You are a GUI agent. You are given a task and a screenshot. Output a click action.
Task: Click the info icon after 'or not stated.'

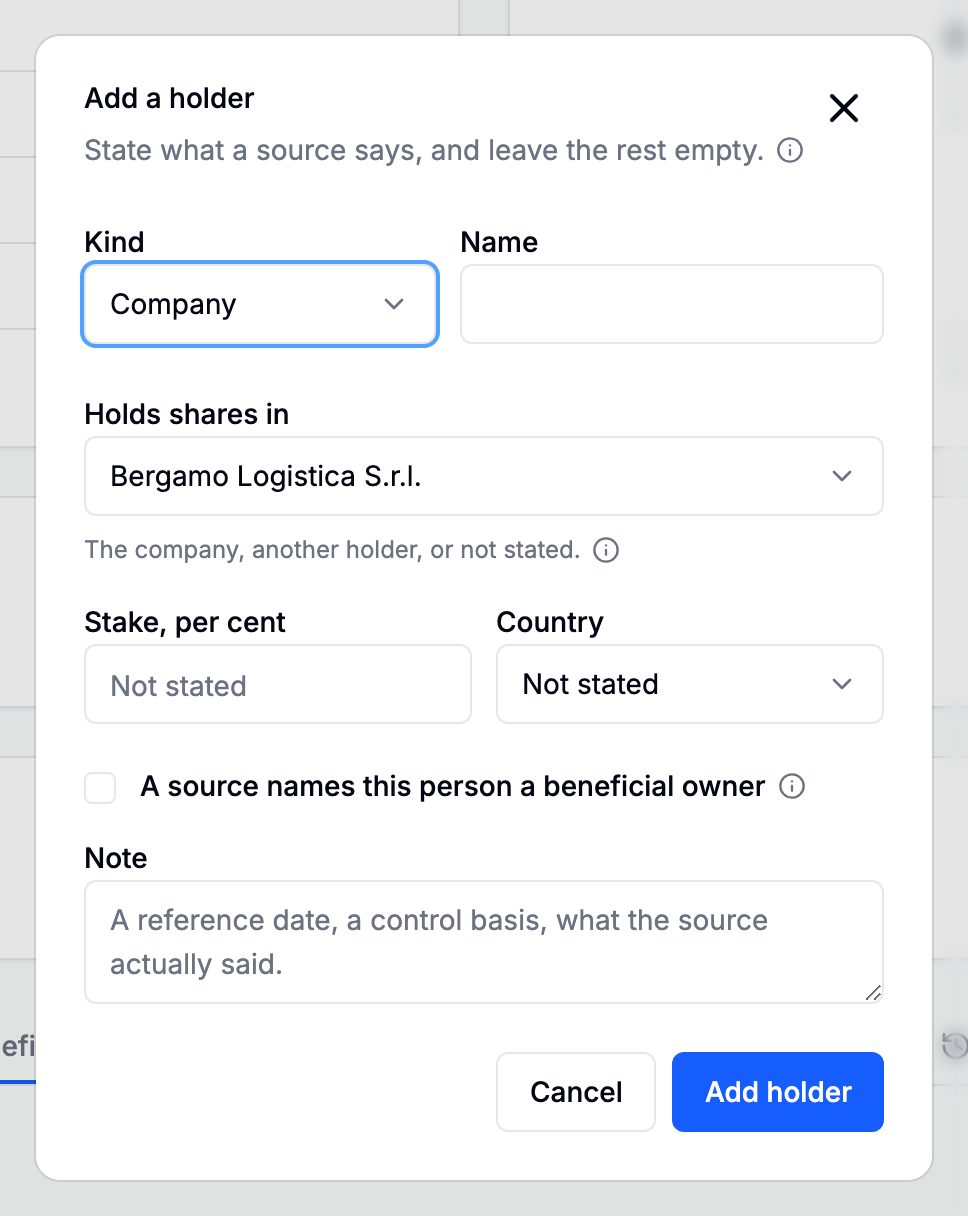point(606,550)
